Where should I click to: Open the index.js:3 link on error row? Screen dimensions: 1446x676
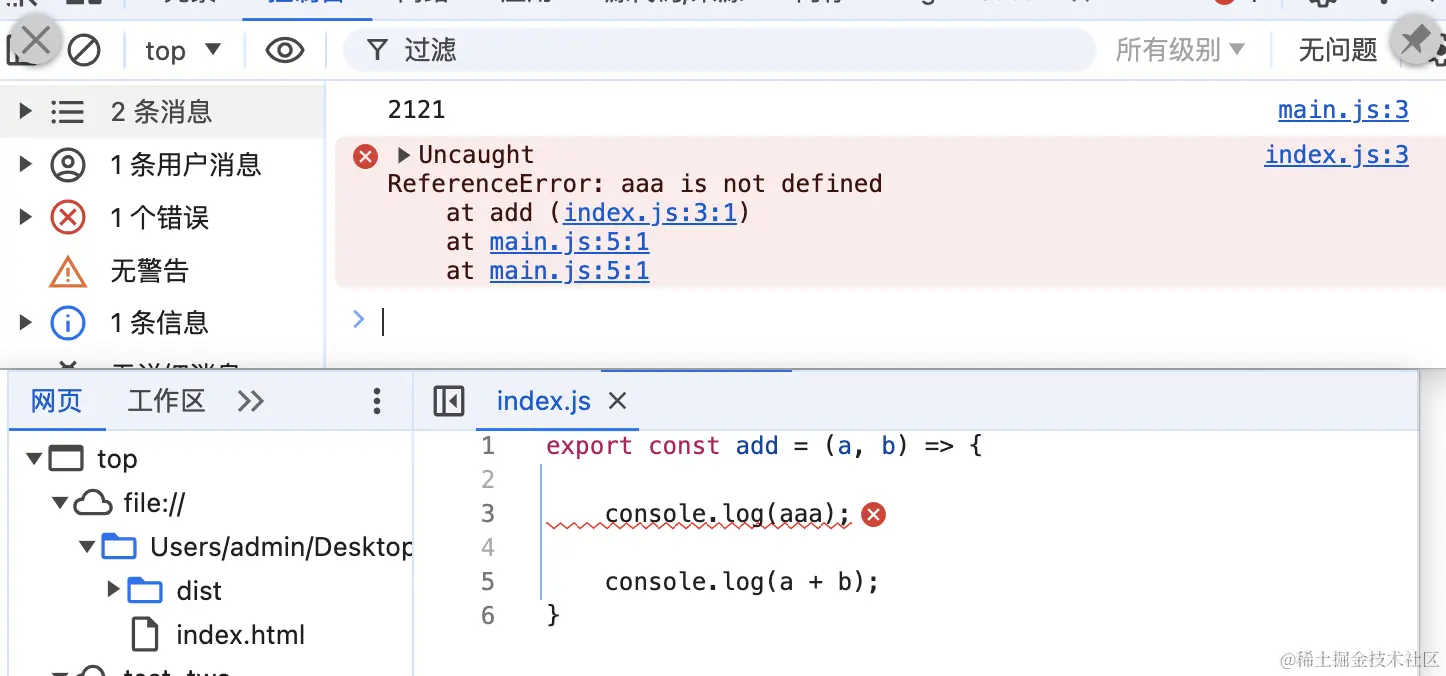click(x=1336, y=155)
